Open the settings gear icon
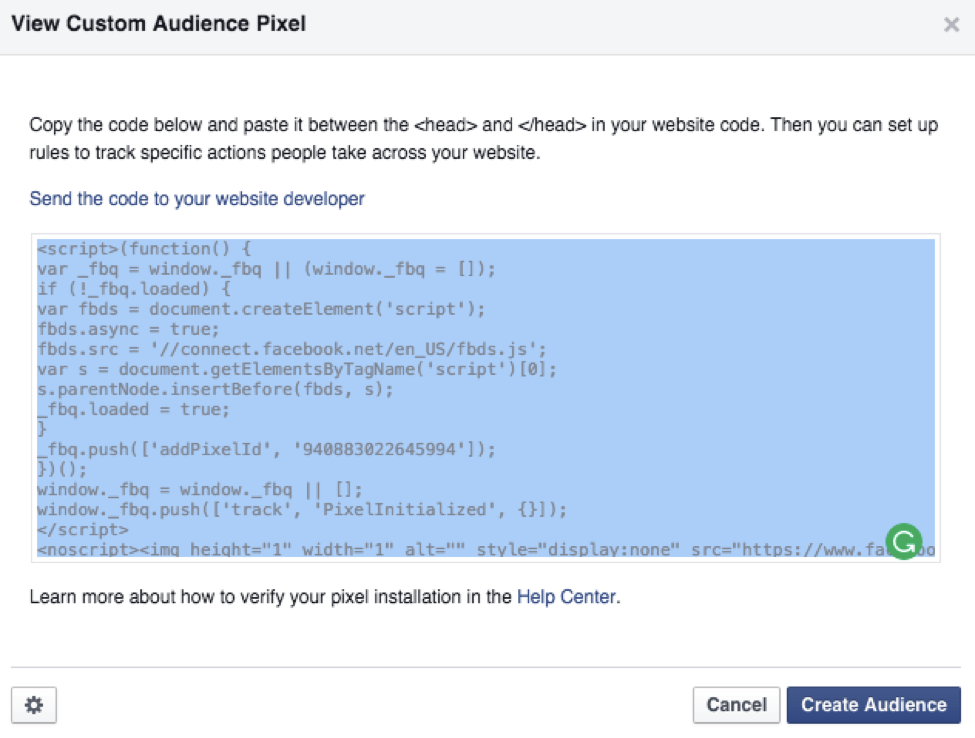Image resolution: width=975 pixels, height=738 pixels. pyautogui.click(x=34, y=705)
